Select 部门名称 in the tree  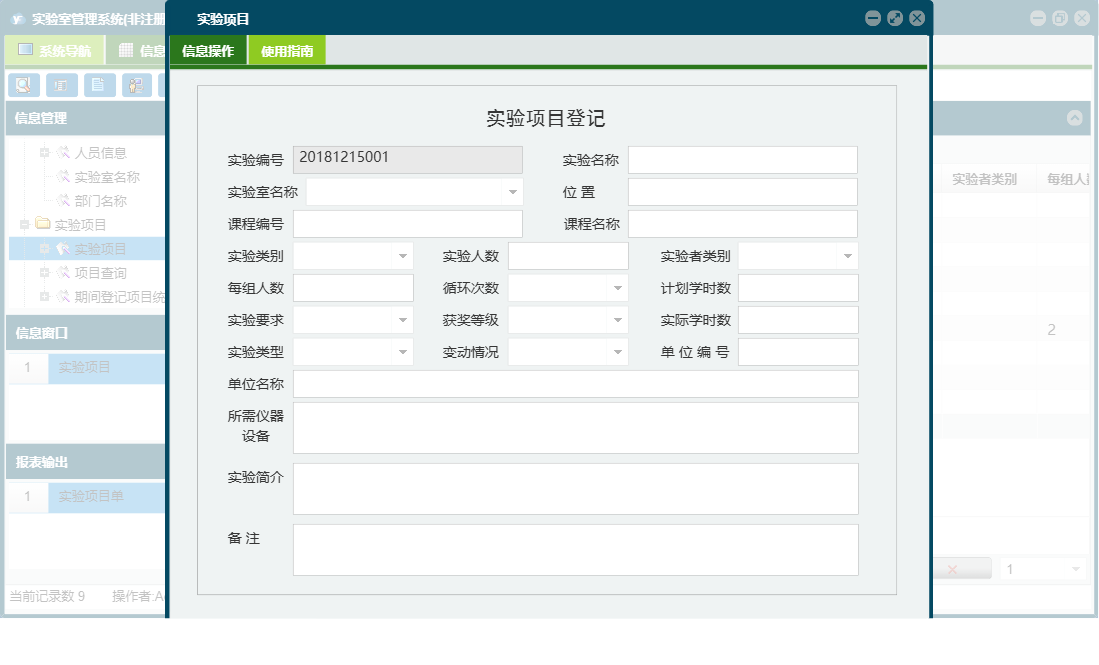pyautogui.click(x=100, y=201)
